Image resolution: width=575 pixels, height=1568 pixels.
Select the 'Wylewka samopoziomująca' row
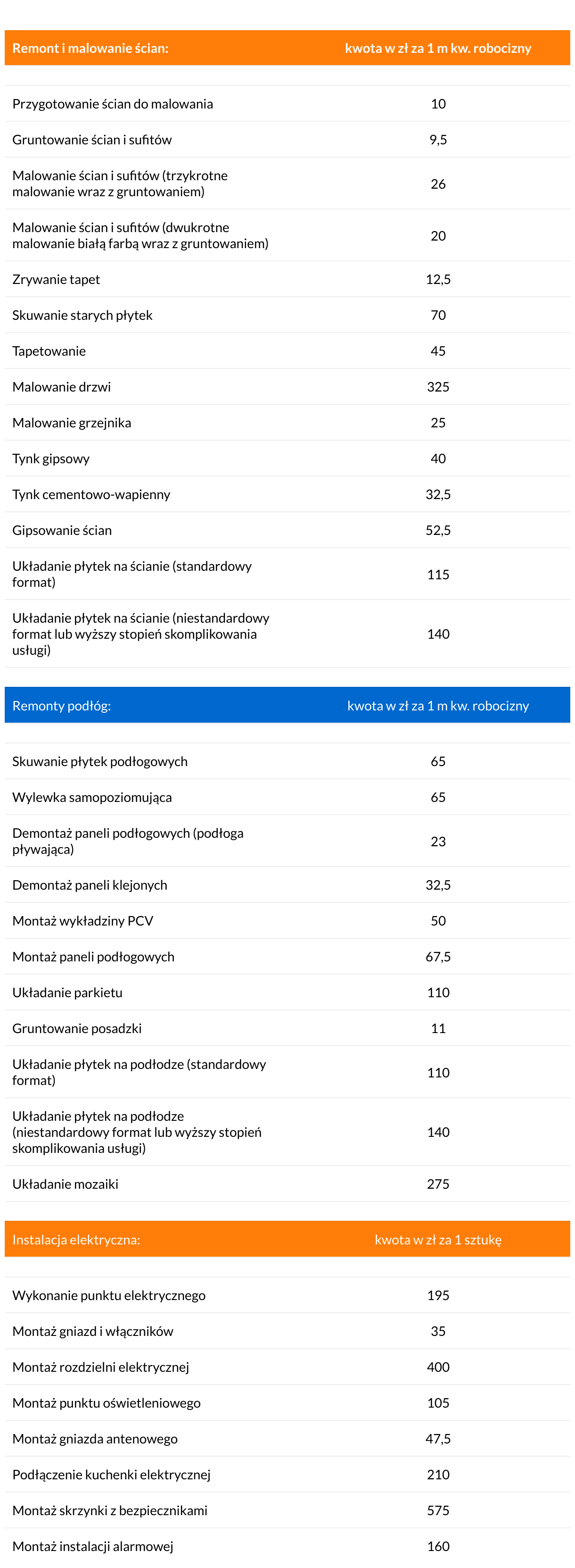click(x=287, y=797)
